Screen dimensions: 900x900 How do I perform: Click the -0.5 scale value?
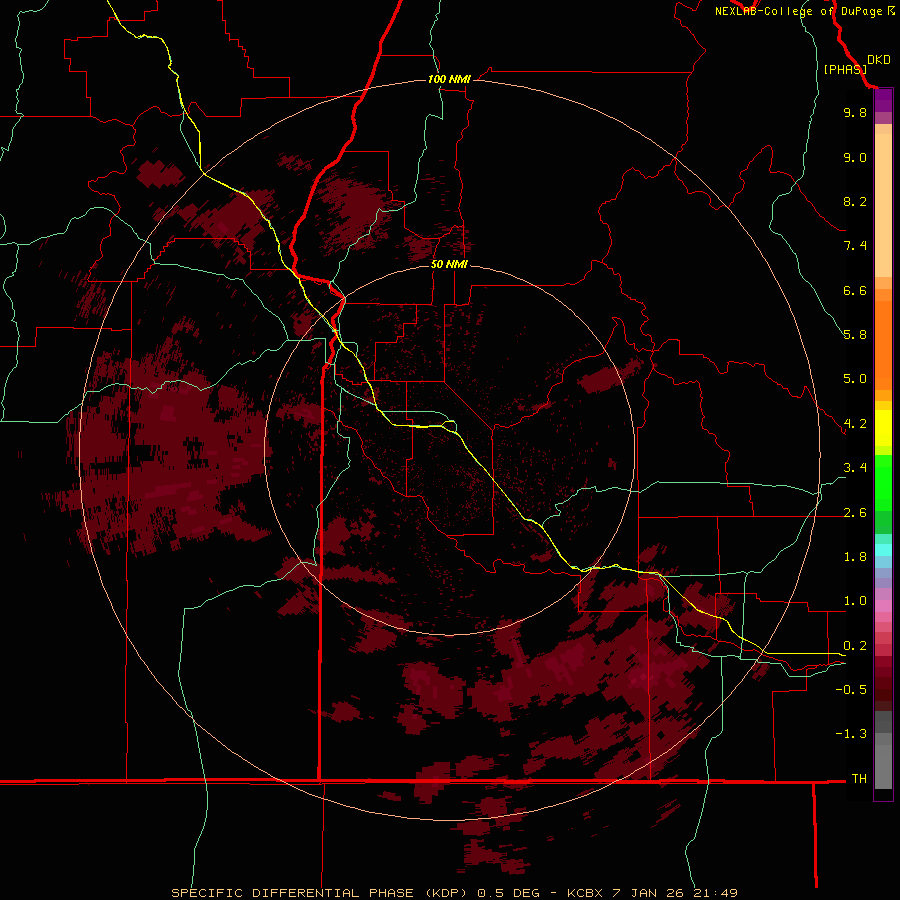tap(851, 690)
